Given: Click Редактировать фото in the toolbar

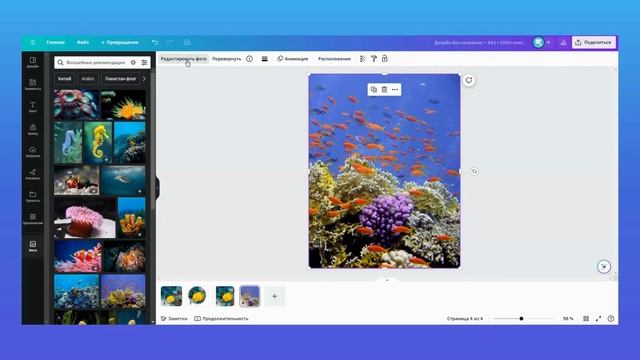Looking at the screenshot, I should point(184,59).
